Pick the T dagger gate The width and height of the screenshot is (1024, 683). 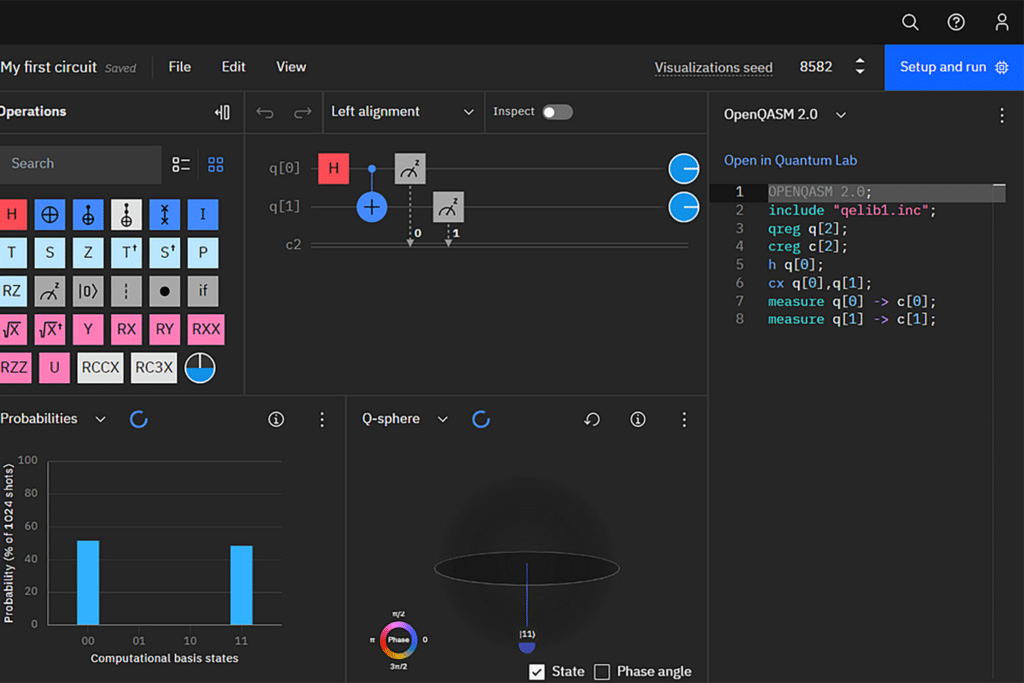[126, 253]
